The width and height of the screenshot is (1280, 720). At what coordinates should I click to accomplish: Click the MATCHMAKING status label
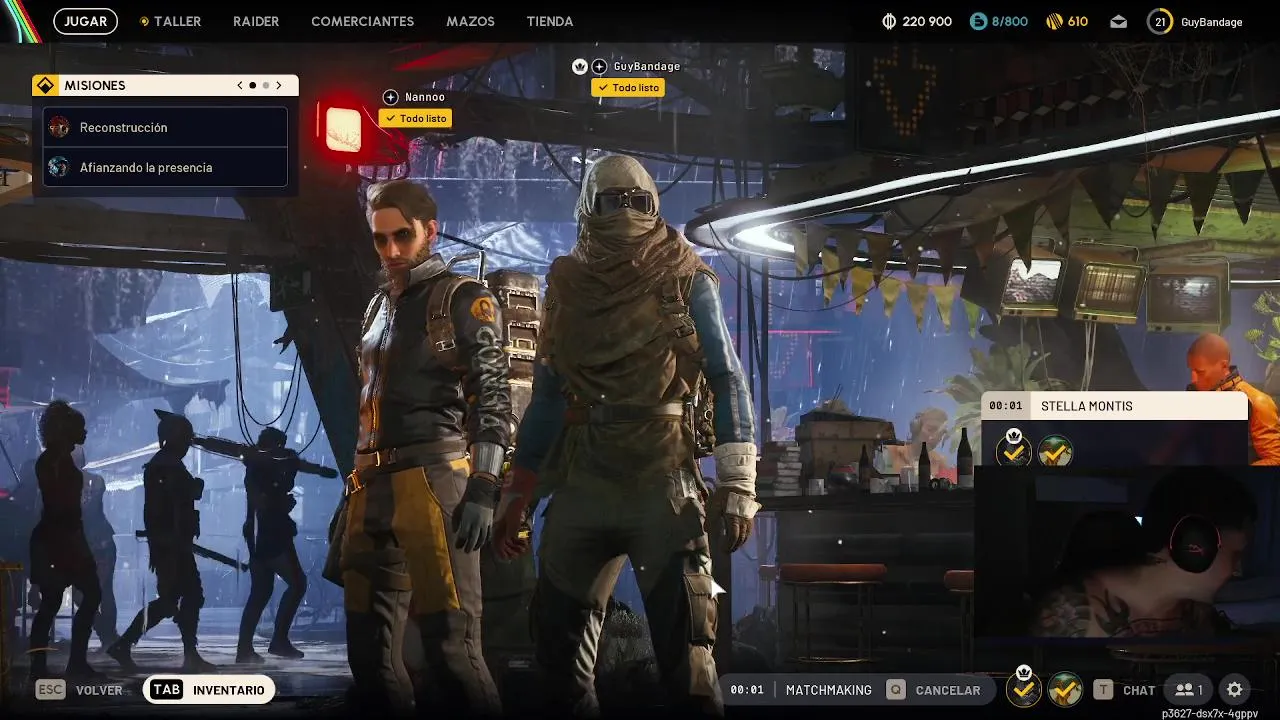click(x=829, y=690)
